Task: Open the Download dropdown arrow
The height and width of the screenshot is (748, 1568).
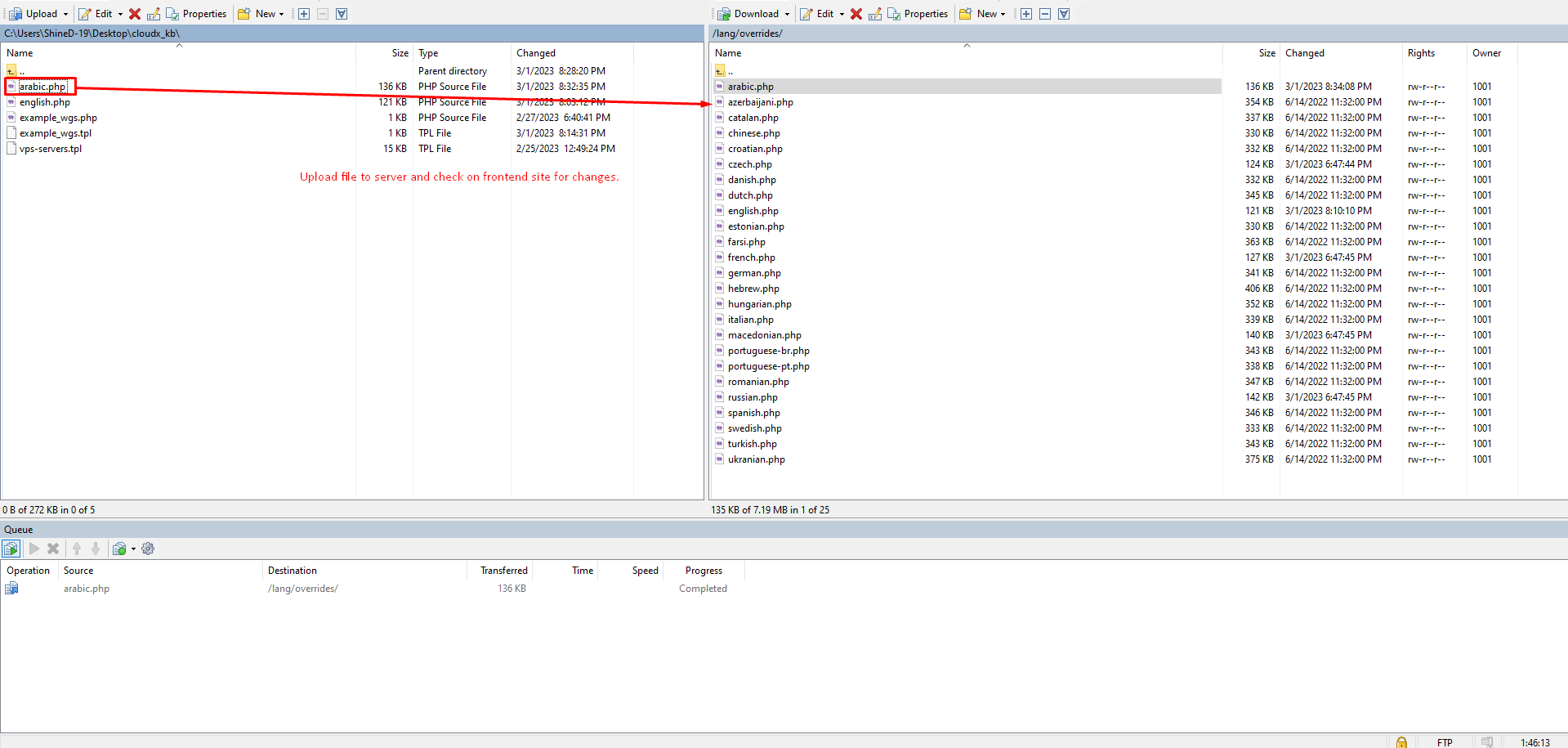Action: 788,14
